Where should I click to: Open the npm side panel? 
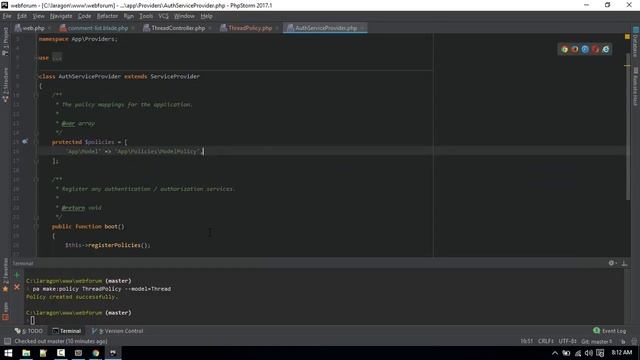(x=5, y=311)
